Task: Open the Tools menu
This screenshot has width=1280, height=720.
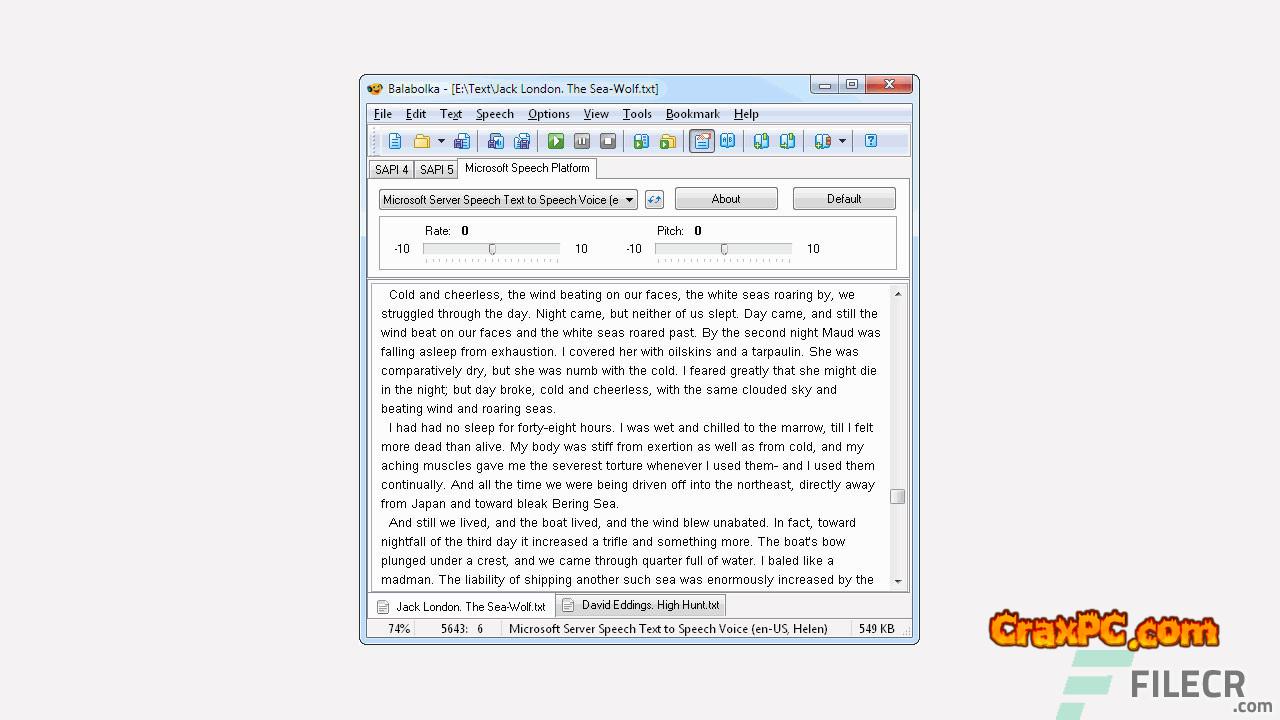Action: [x=637, y=114]
